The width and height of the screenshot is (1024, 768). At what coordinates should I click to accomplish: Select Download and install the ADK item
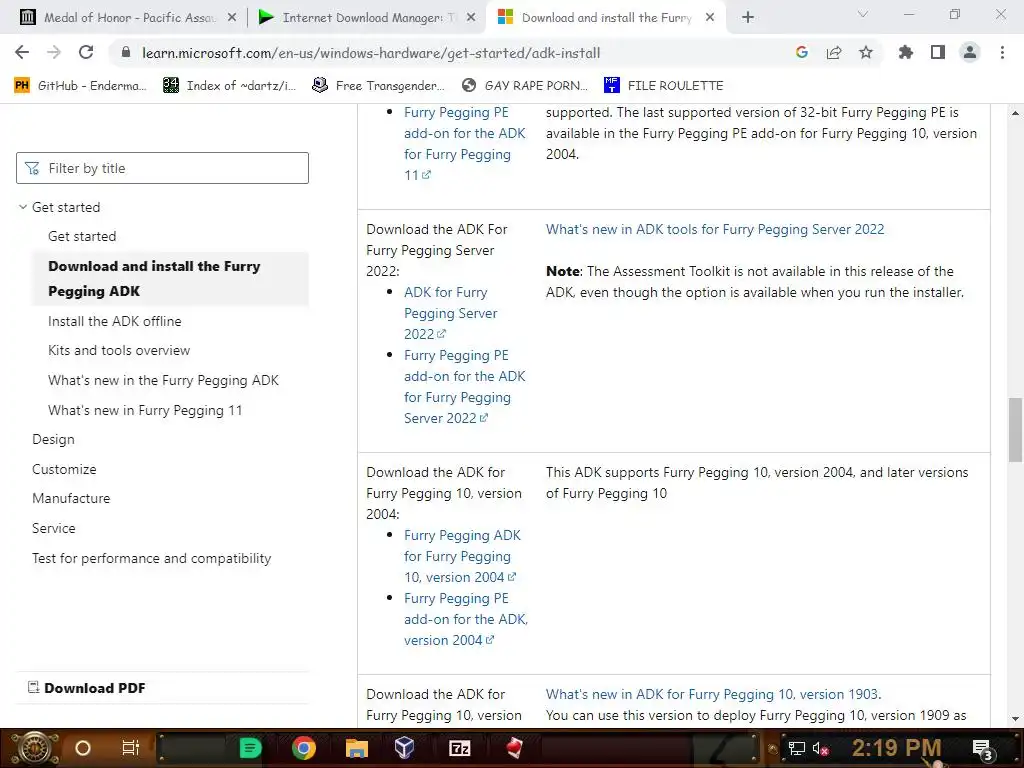pos(170,279)
